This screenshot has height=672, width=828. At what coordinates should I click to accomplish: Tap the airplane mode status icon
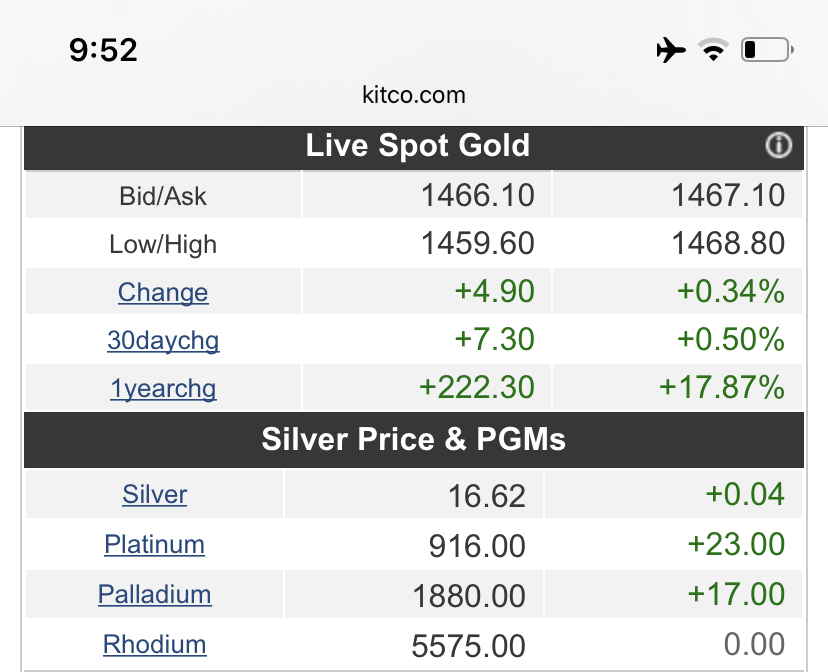671,50
